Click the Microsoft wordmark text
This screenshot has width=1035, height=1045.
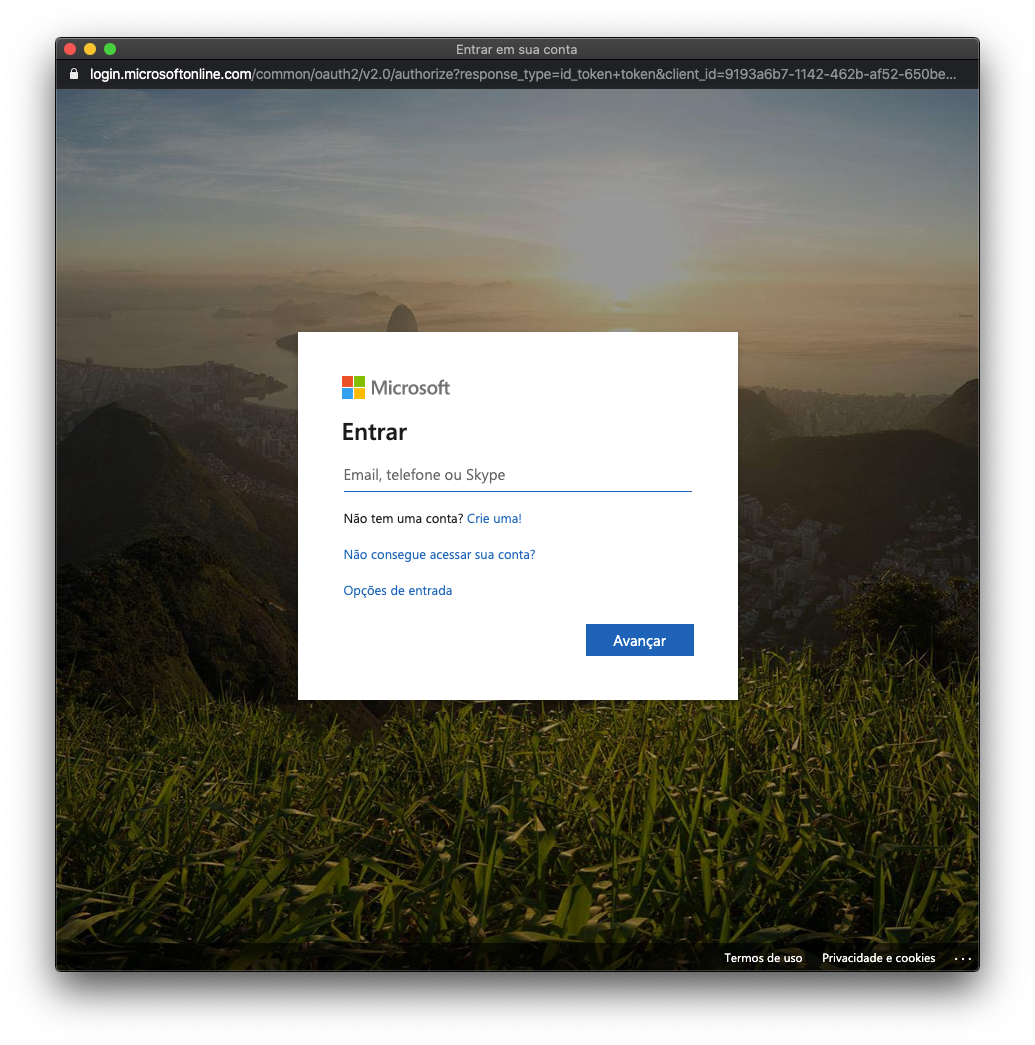click(x=410, y=388)
